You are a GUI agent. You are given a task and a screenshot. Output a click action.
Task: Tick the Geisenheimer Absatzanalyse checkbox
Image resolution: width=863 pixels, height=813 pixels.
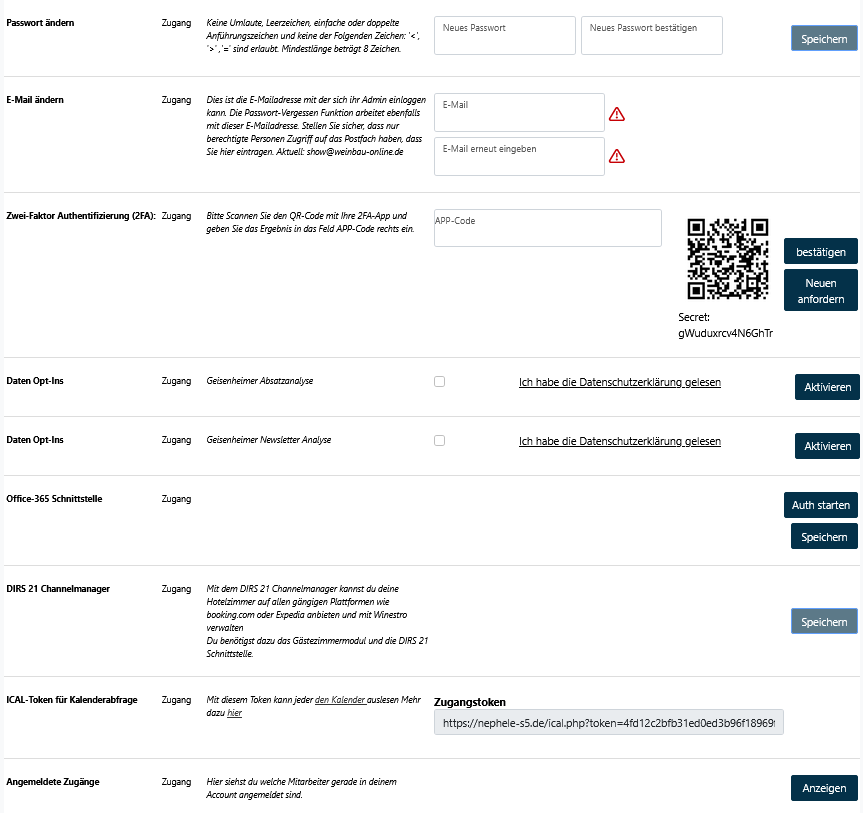[x=440, y=382]
